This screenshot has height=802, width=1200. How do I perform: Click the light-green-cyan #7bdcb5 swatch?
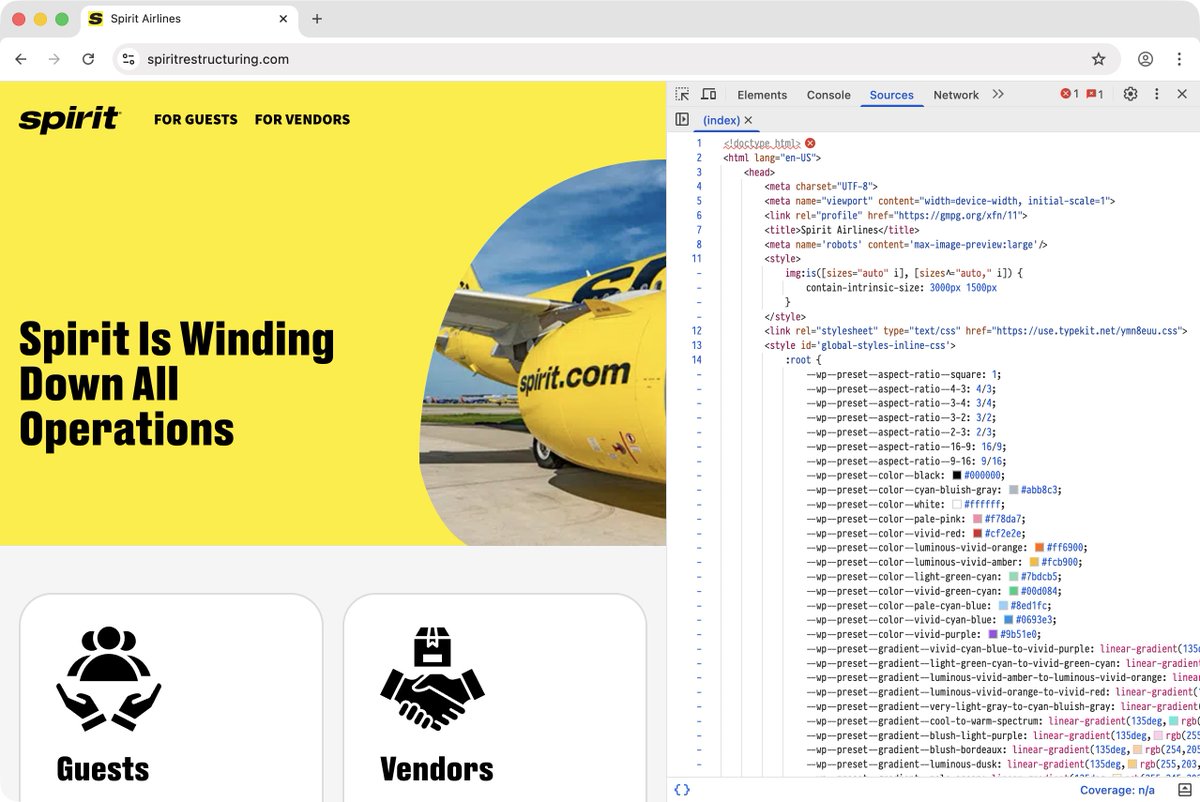point(1014,577)
